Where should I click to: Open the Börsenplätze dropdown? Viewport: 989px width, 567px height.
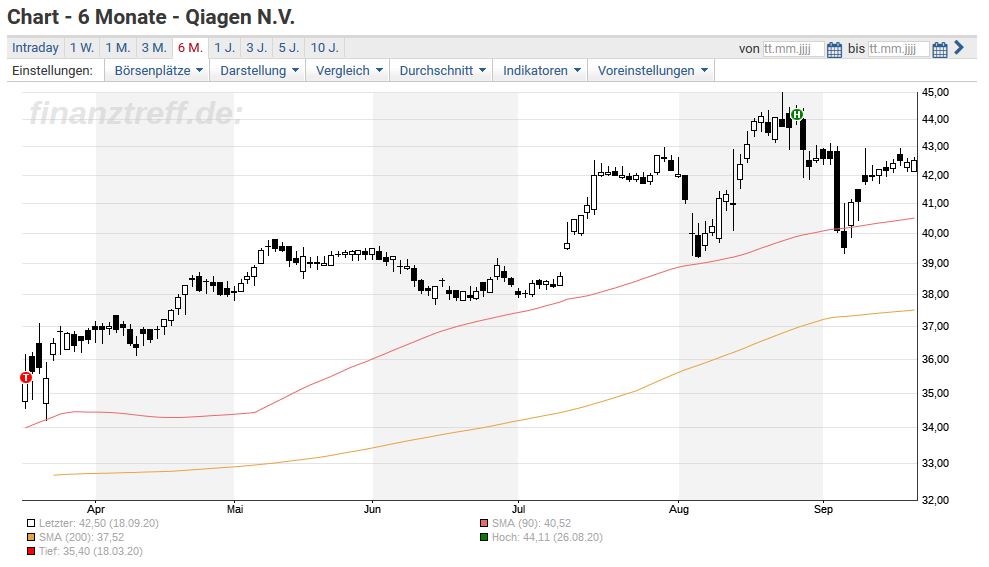[x=158, y=71]
